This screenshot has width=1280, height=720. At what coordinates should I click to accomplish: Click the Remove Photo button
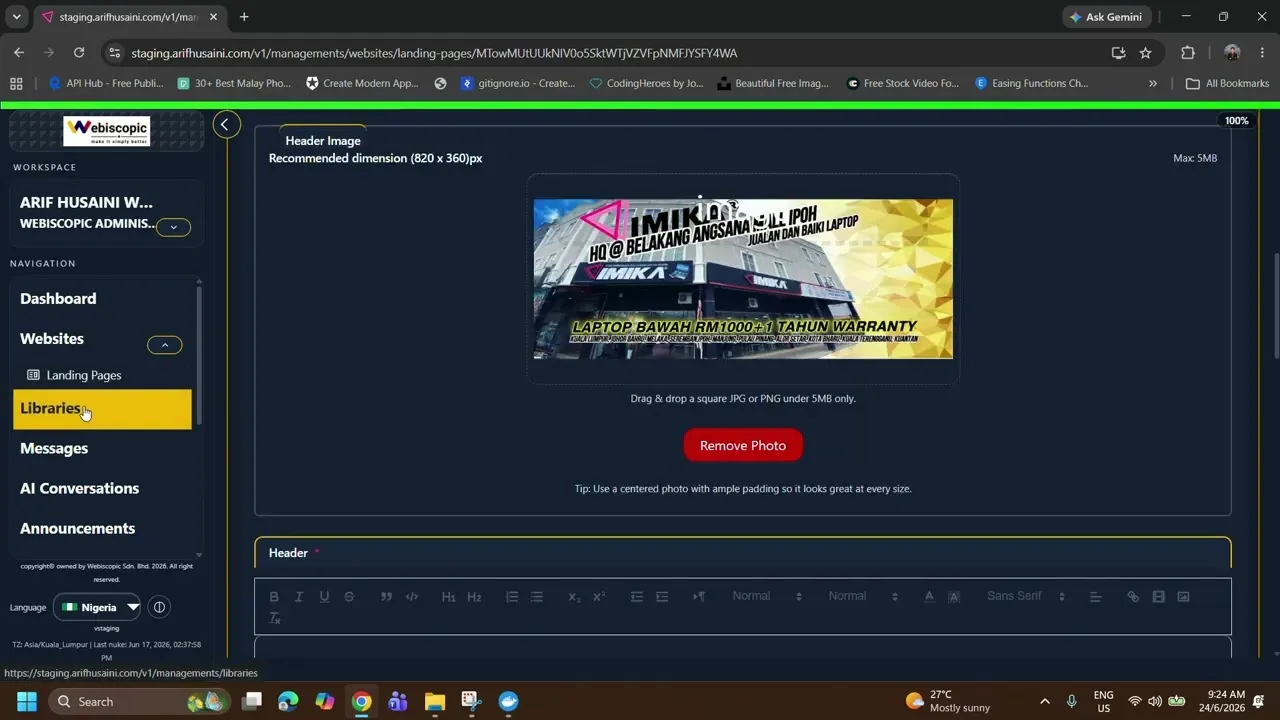pos(743,445)
